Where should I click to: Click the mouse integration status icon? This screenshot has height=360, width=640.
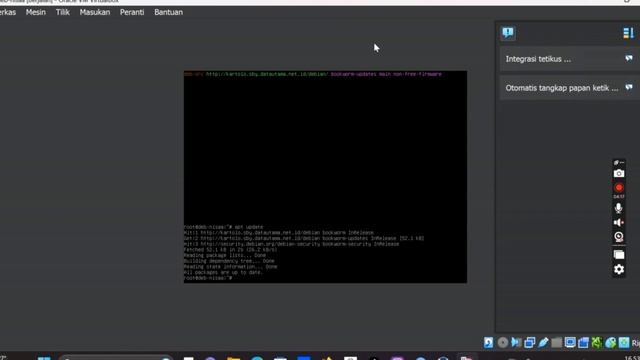(610, 343)
